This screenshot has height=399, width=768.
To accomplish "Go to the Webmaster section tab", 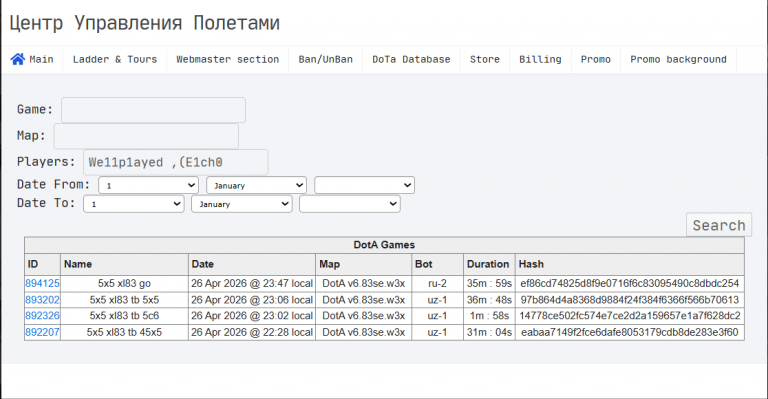I will (x=227, y=59).
